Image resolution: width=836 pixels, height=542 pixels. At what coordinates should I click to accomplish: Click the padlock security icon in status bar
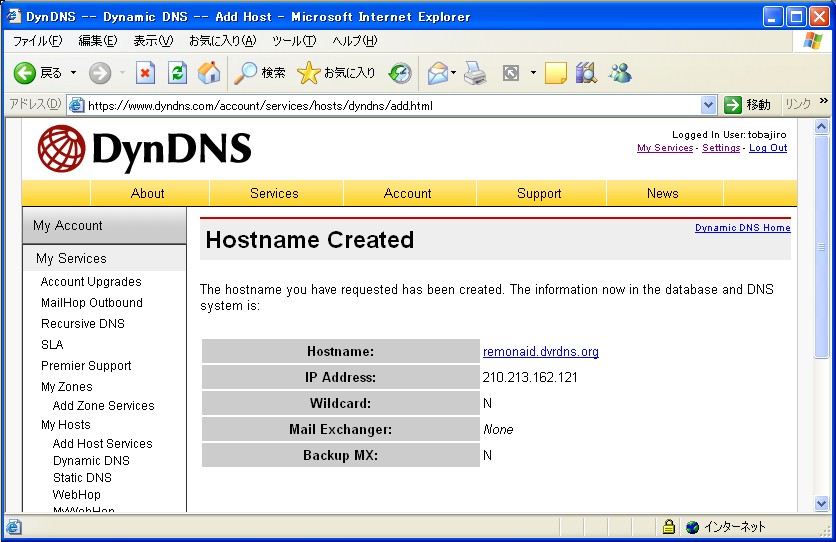coord(669,527)
